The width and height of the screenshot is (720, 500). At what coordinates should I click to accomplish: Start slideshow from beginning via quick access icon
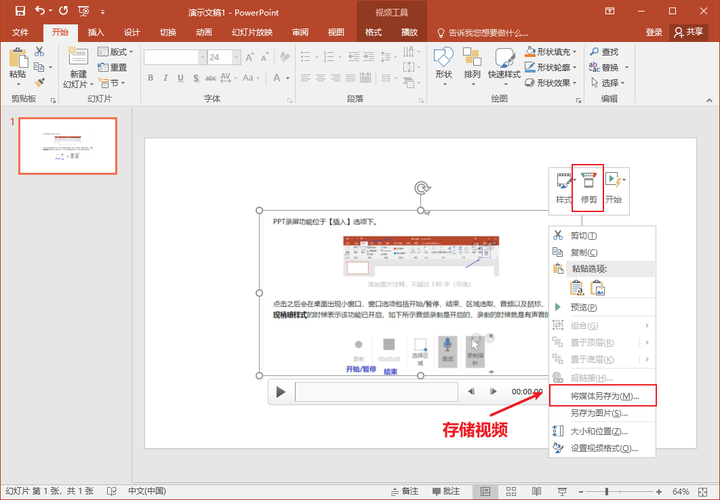coord(84,11)
